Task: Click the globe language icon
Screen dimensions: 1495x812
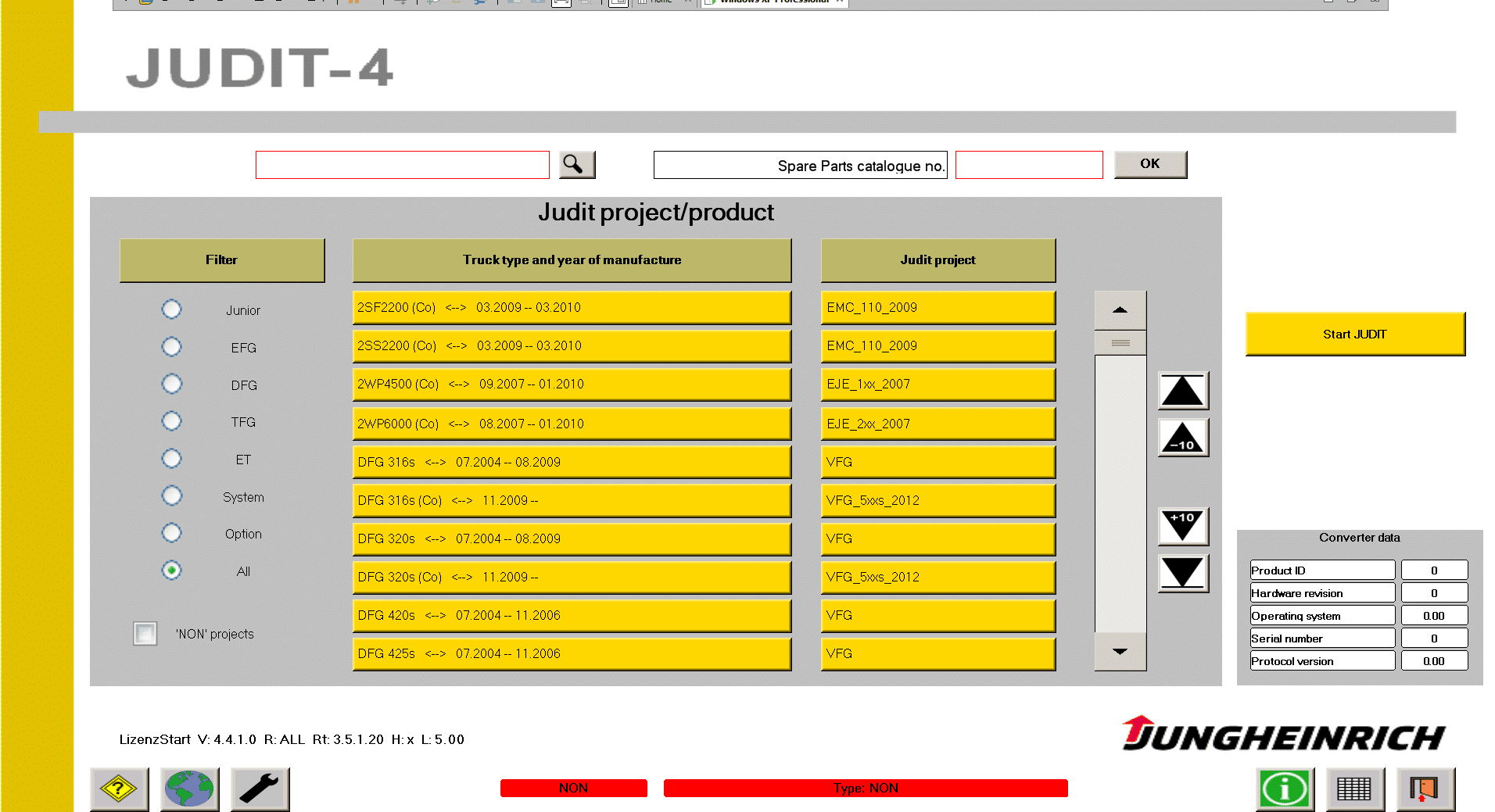Action: (x=189, y=789)
